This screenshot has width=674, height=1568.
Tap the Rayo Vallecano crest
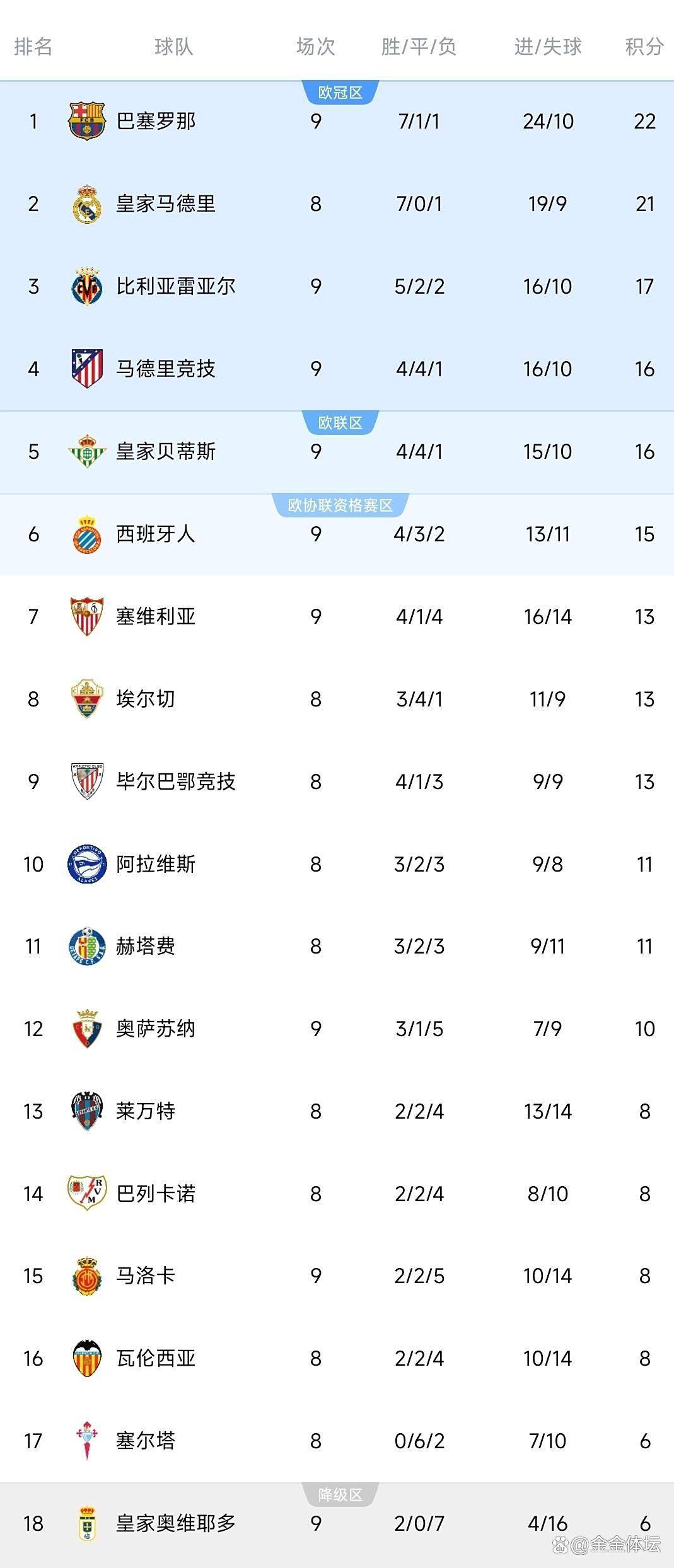pos(86,1193)
